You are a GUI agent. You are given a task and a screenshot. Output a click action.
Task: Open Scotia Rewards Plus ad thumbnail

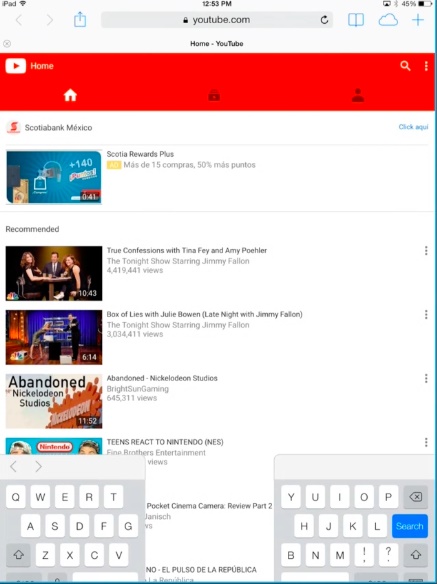coord(54,177)
